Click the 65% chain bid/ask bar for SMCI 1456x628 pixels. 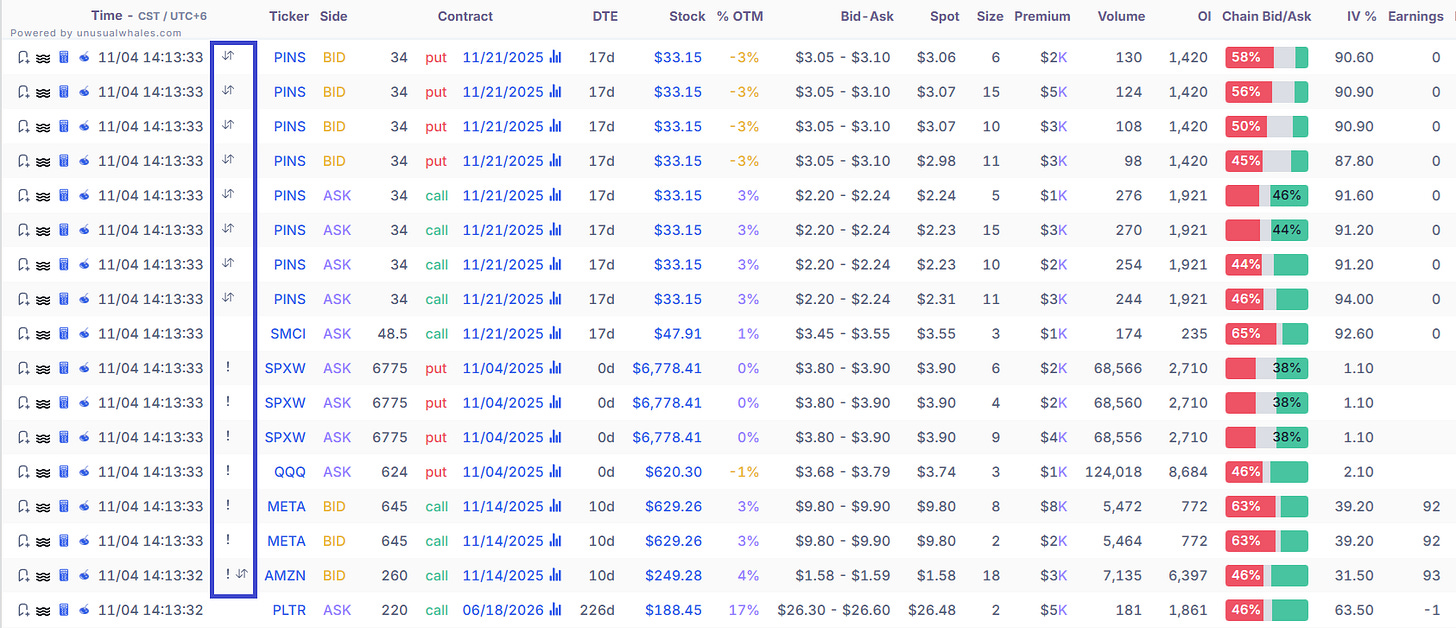tap(1267, 333)
